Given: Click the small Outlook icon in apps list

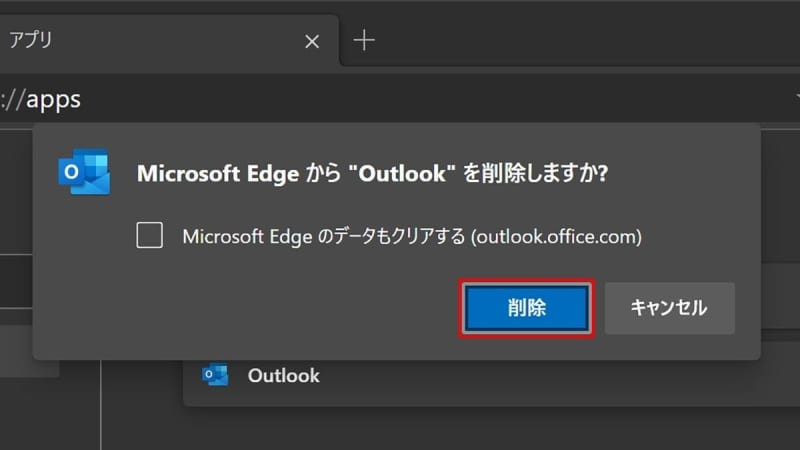Looking at the screenshot, I should point(215,375).
